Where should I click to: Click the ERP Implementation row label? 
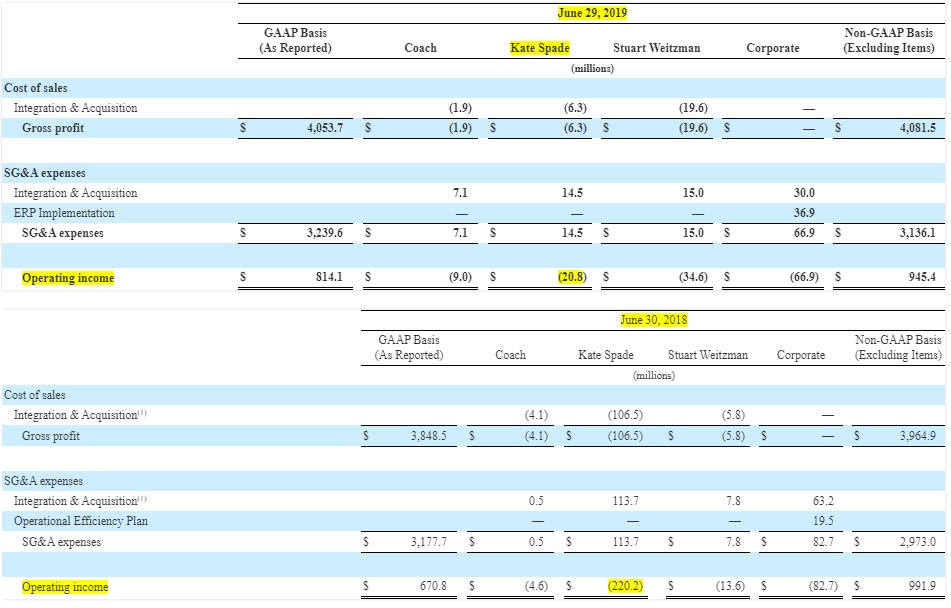coord(64,213)
